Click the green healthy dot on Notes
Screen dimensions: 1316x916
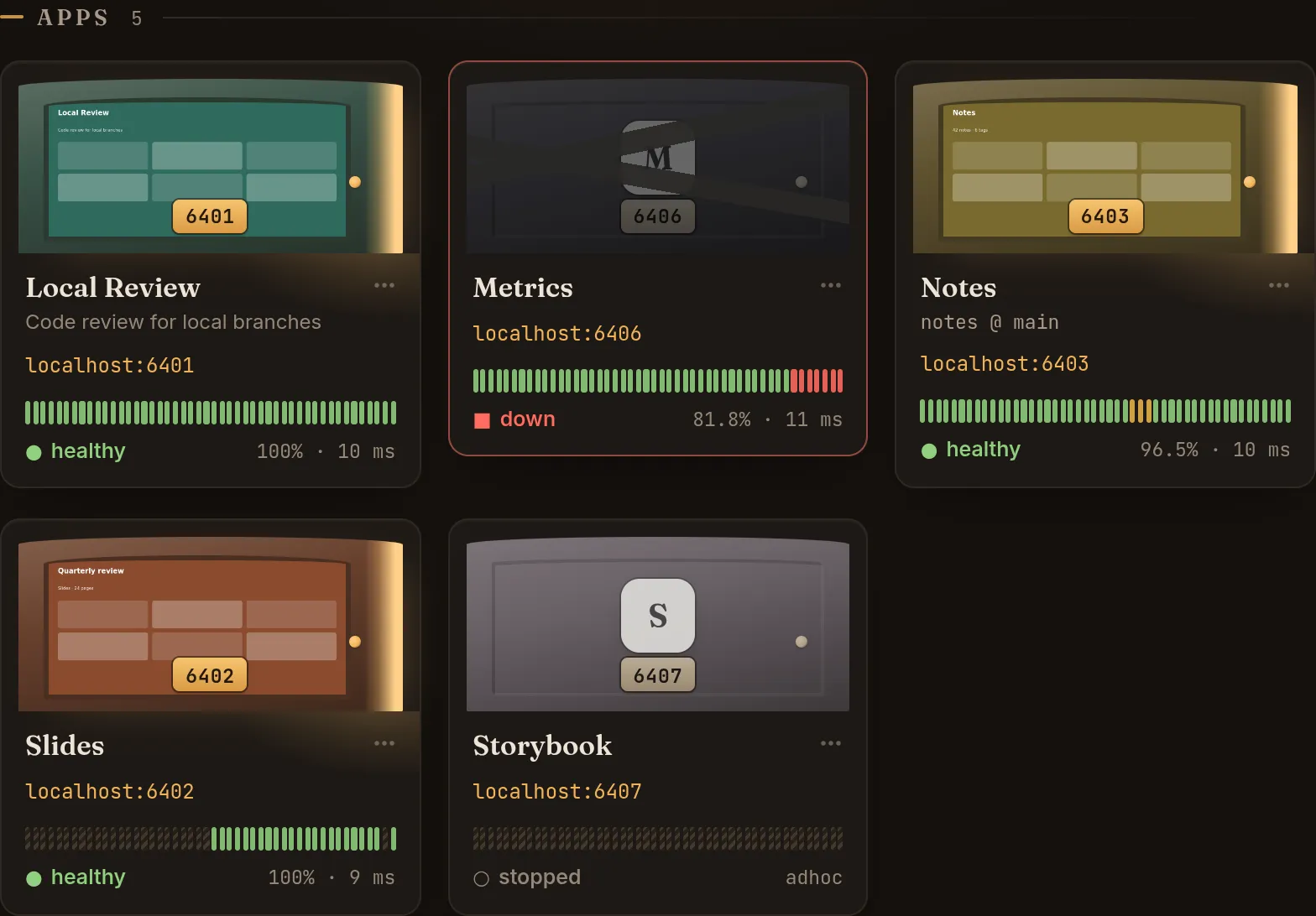929,450
